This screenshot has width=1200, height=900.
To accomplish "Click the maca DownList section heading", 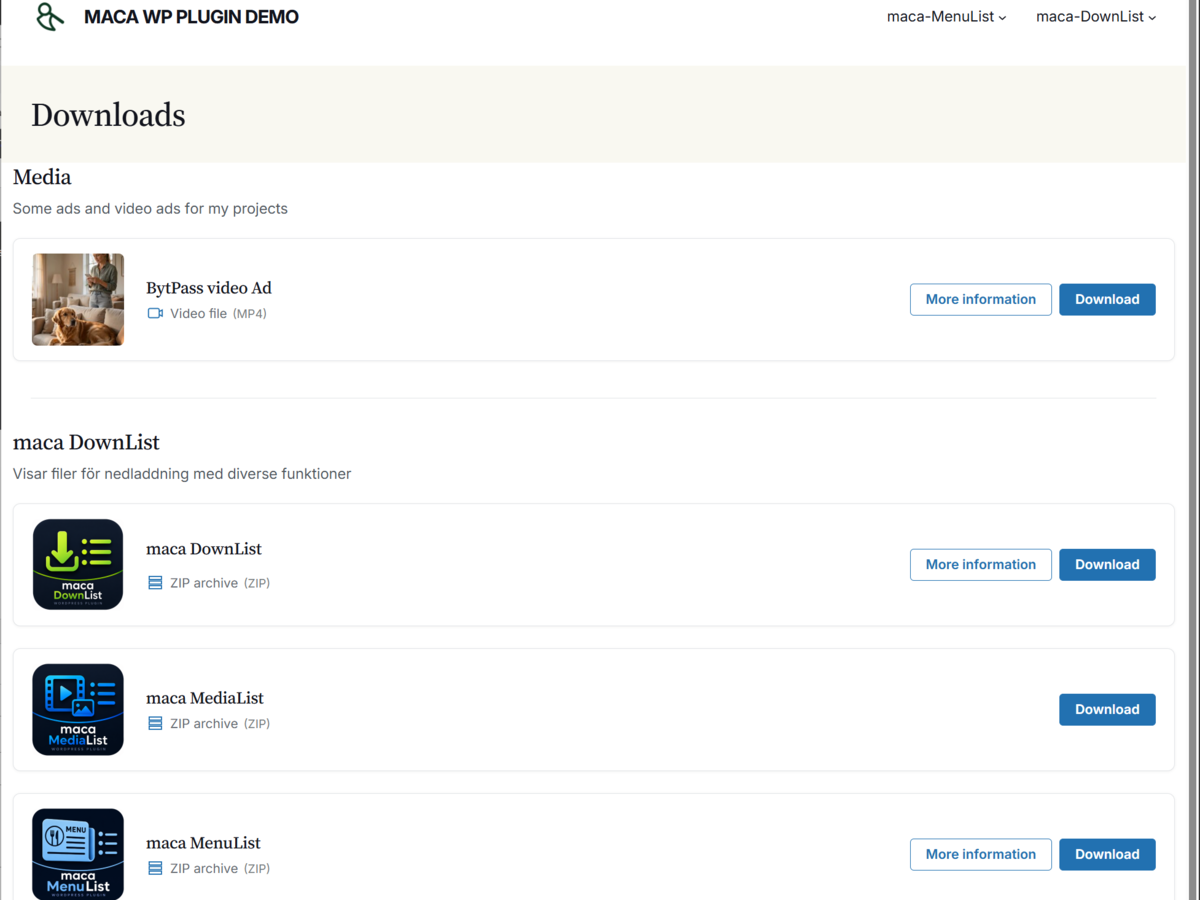I will point(86,442).
